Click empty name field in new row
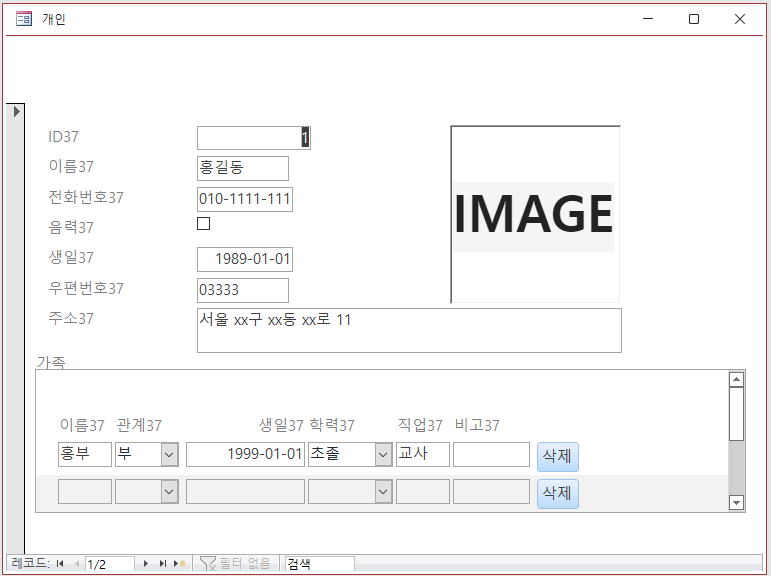771x576 pixels. [x=85, y=491]
